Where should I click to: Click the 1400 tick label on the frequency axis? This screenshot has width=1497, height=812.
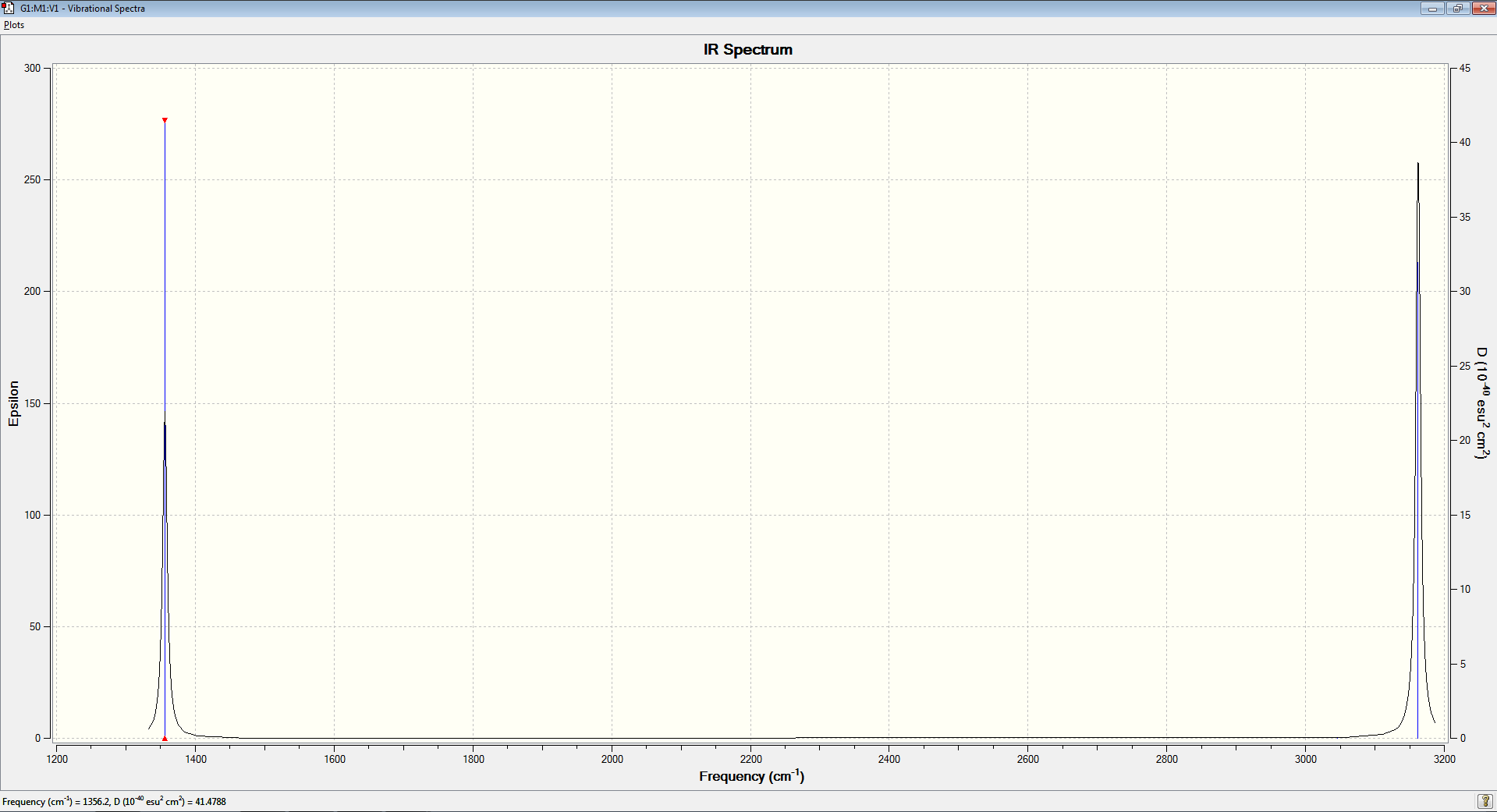196,759
